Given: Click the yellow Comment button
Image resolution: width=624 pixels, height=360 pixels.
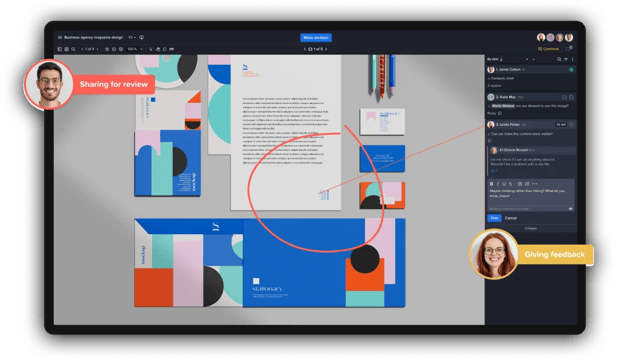Looking at the screenshot, I should click(x=548, y=49).
